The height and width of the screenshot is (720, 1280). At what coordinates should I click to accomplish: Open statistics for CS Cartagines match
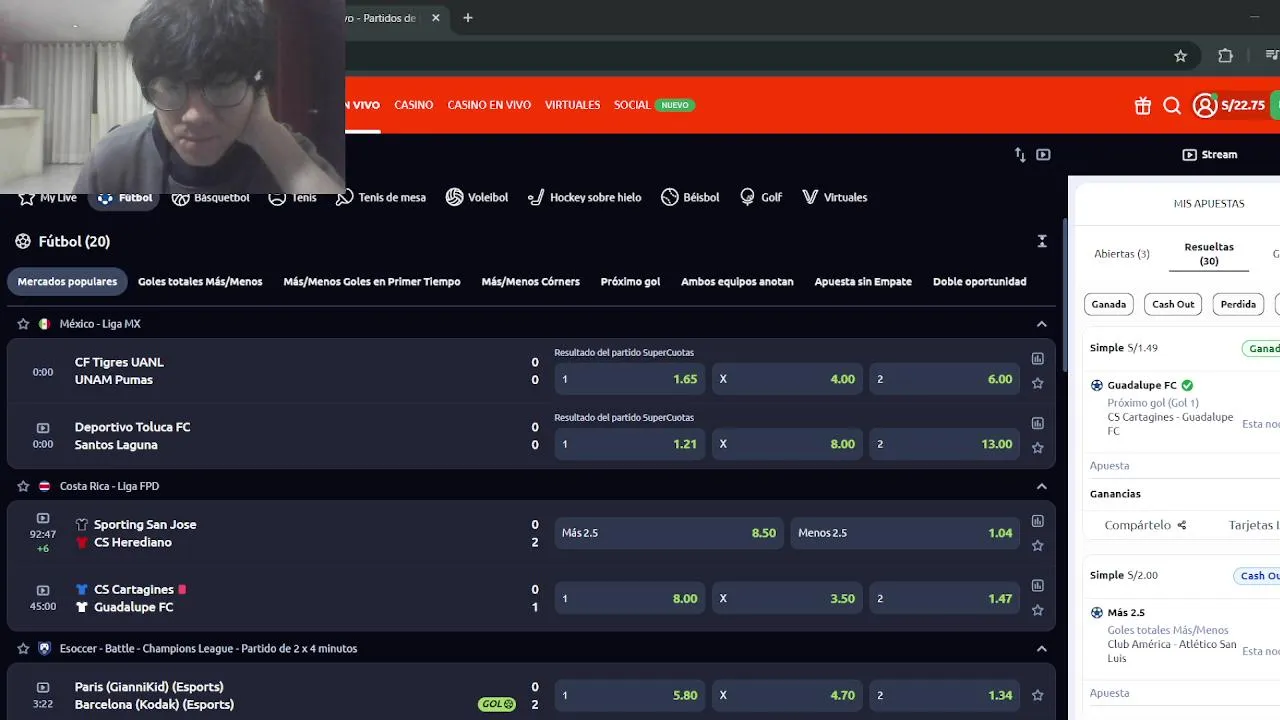click(x=1038, y=586)
